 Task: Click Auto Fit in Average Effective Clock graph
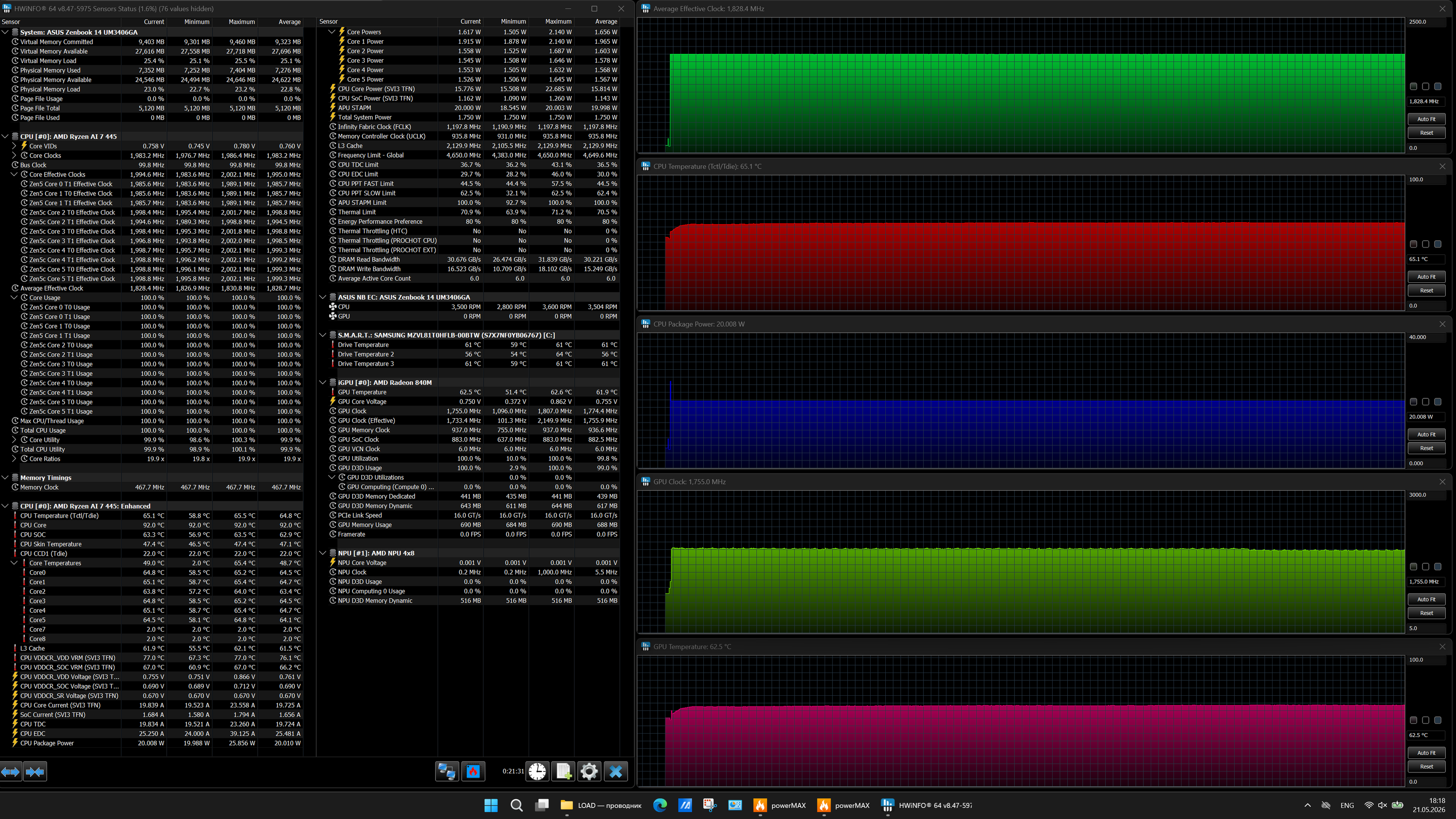pos(1426,119)
